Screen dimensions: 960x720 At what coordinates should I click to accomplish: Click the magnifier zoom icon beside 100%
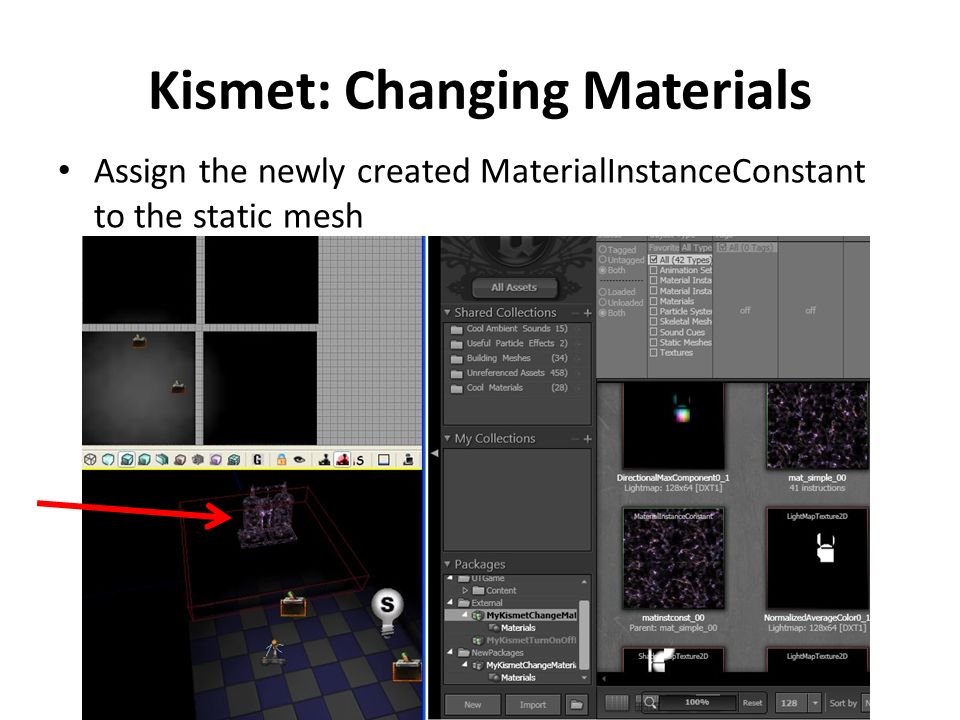[x=650, y=702]
